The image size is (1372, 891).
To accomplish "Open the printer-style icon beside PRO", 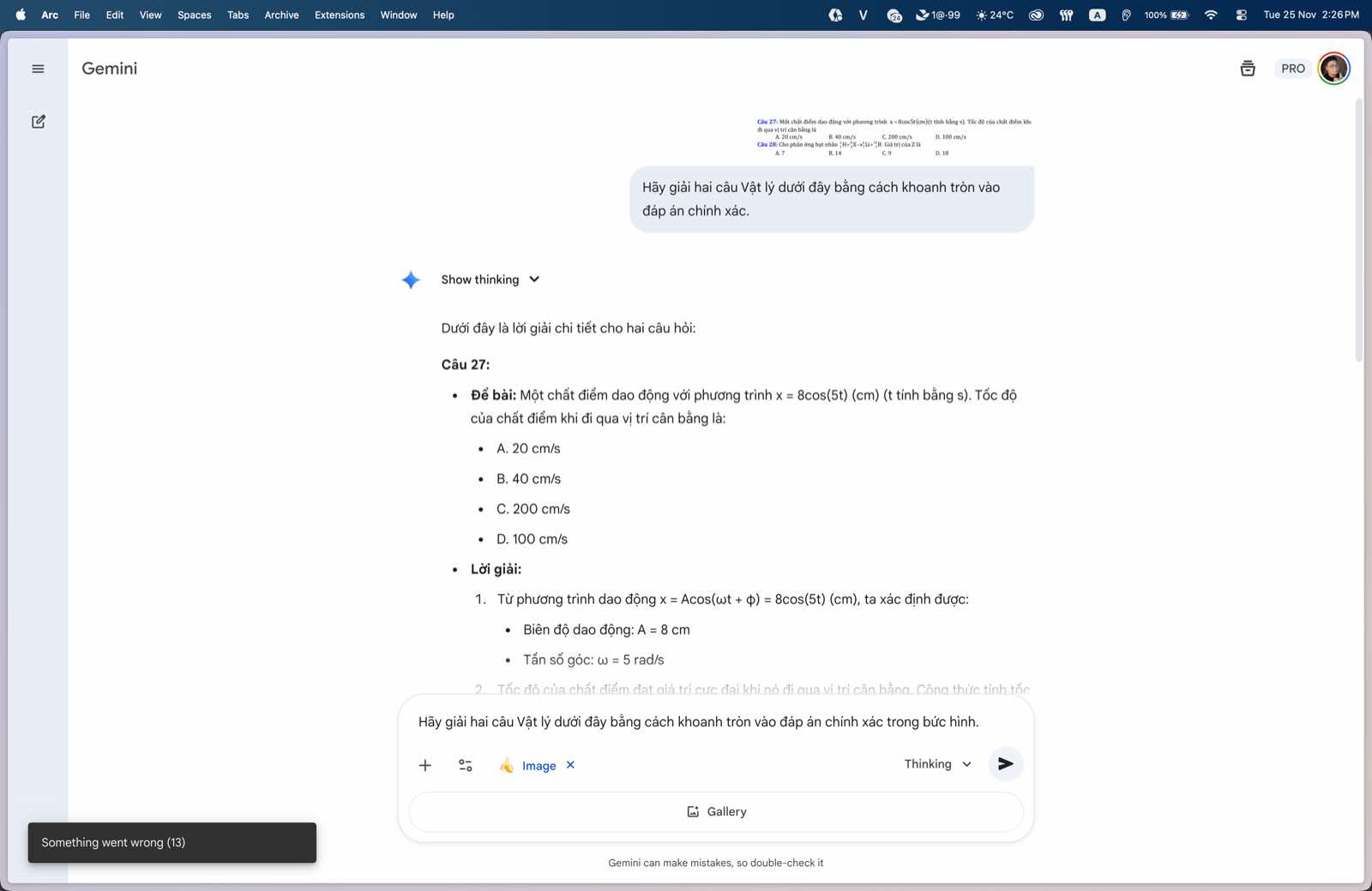I will 1248,69.
